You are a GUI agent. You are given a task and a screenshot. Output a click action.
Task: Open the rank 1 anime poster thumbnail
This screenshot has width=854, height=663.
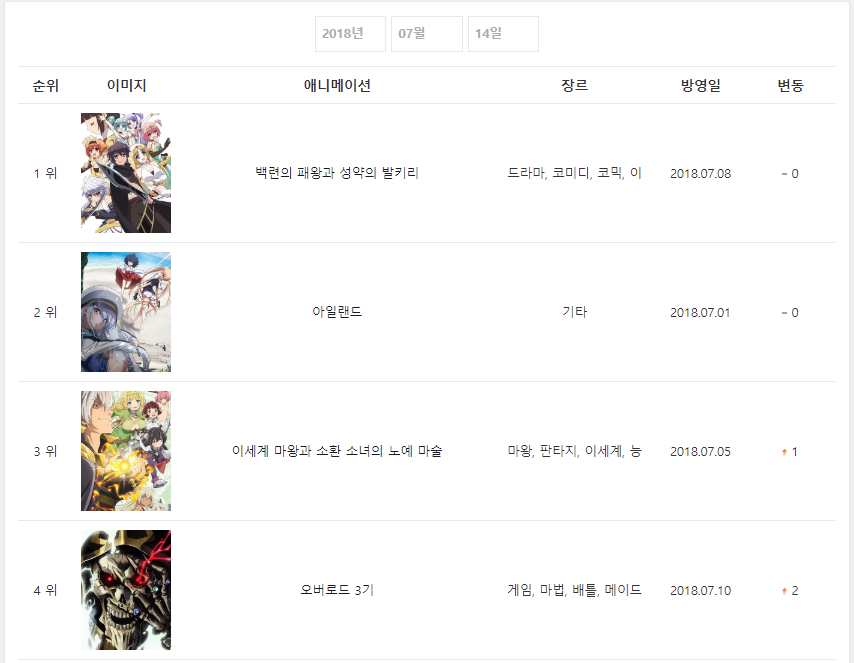(126, 173)
